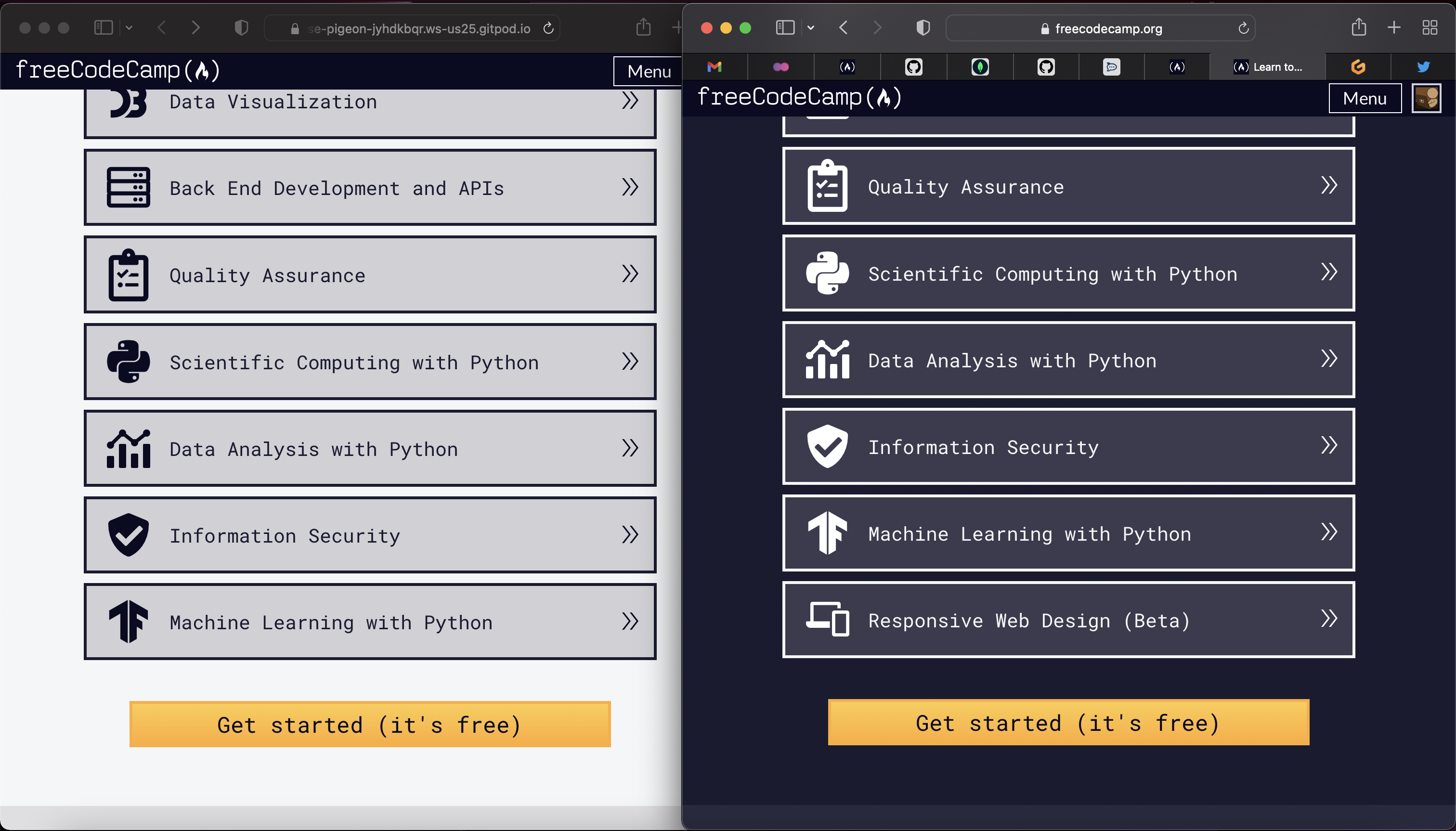Open the tab group dropdown arrow
Screen dimensions: 1456x831
811,27
